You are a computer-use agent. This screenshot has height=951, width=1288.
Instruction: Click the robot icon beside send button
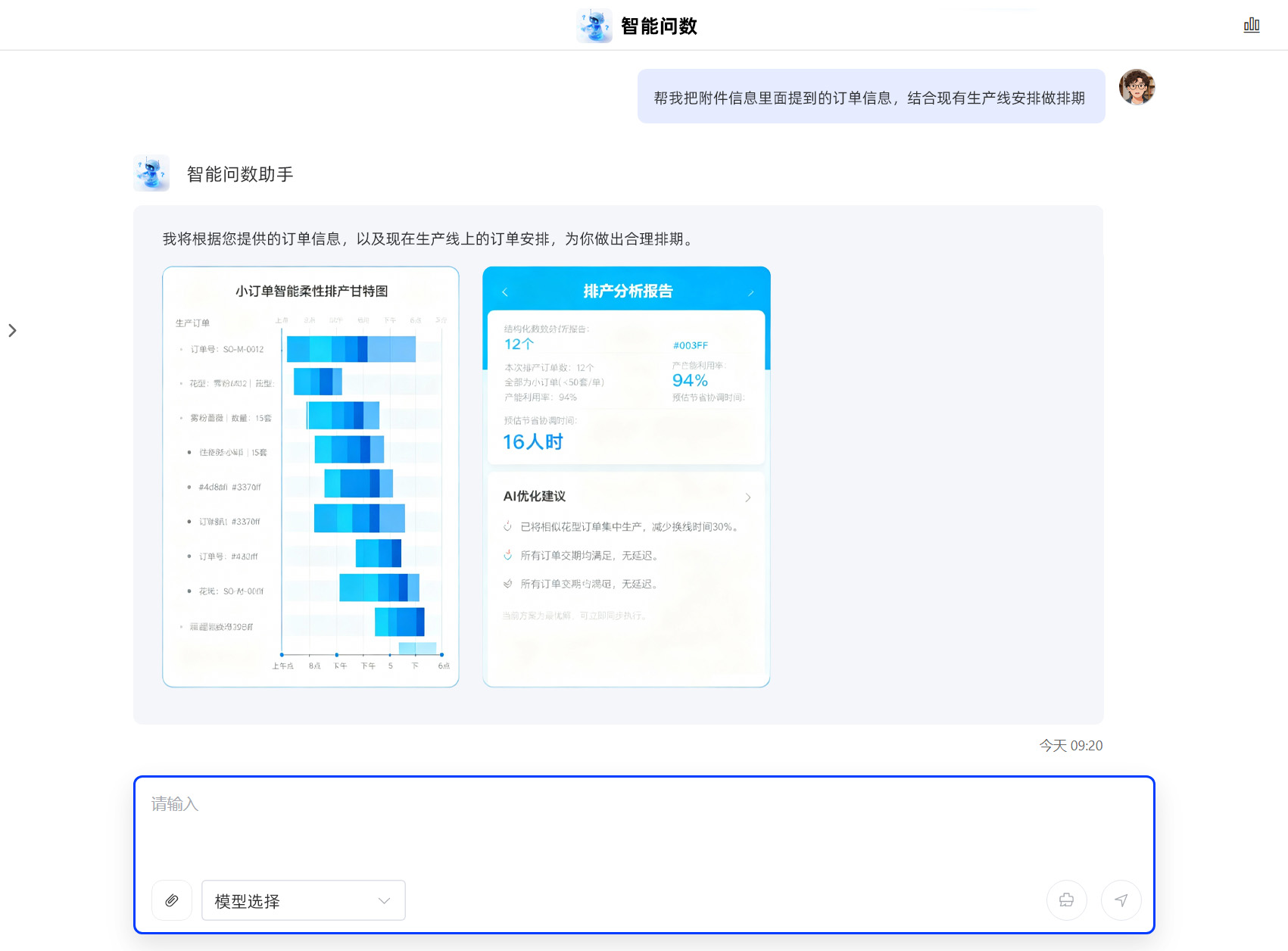click(x=1066, y=900)
